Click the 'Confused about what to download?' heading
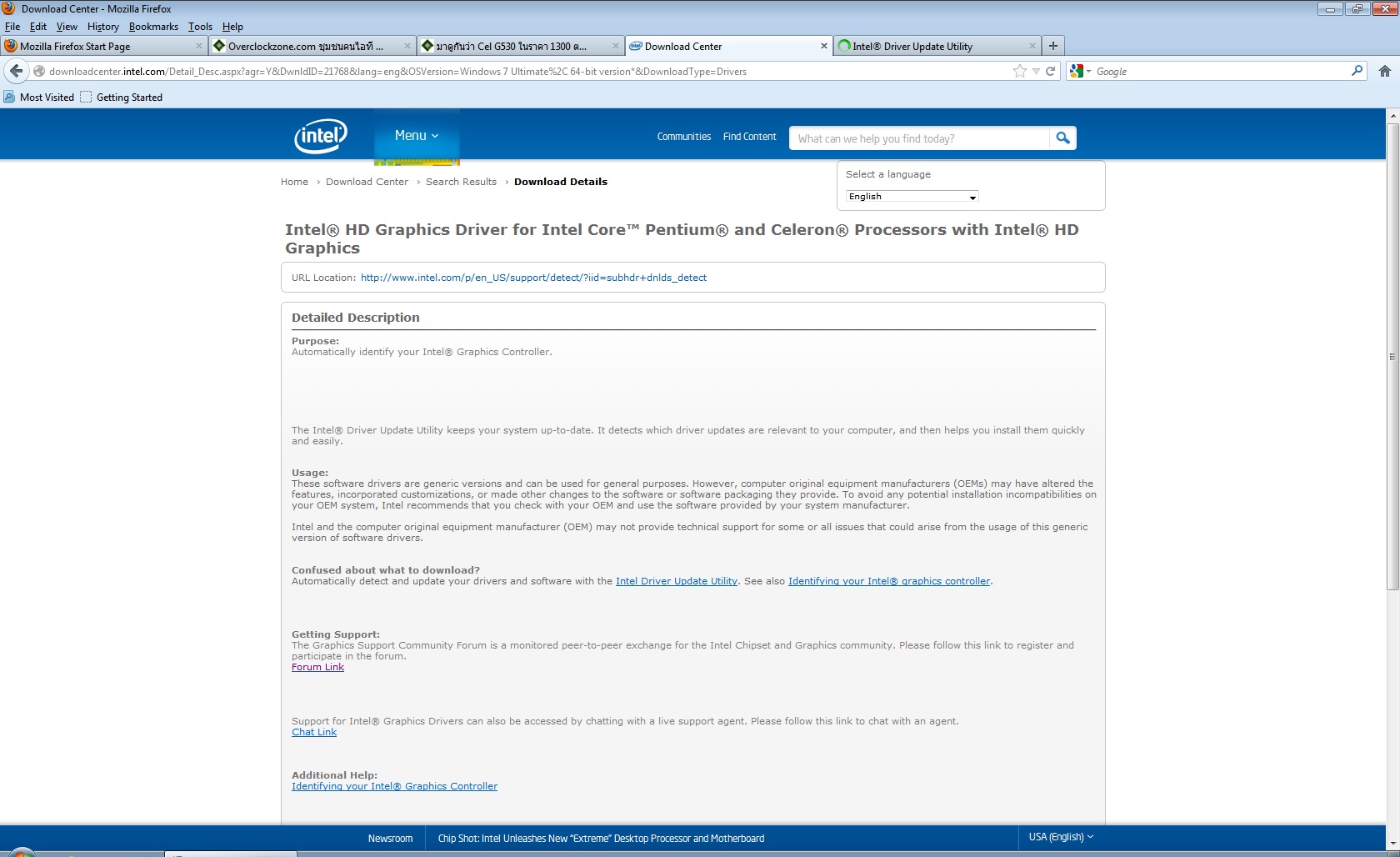The width and height of the screenshot is (1400, 857). tap(386, 570)
